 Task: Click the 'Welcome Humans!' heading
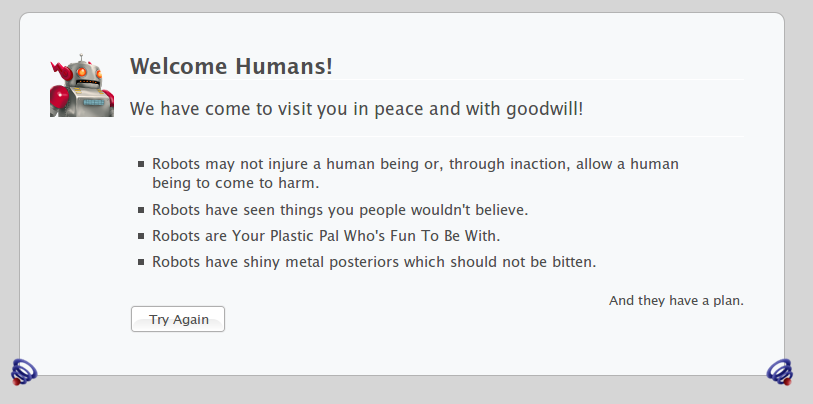[231, 66]
